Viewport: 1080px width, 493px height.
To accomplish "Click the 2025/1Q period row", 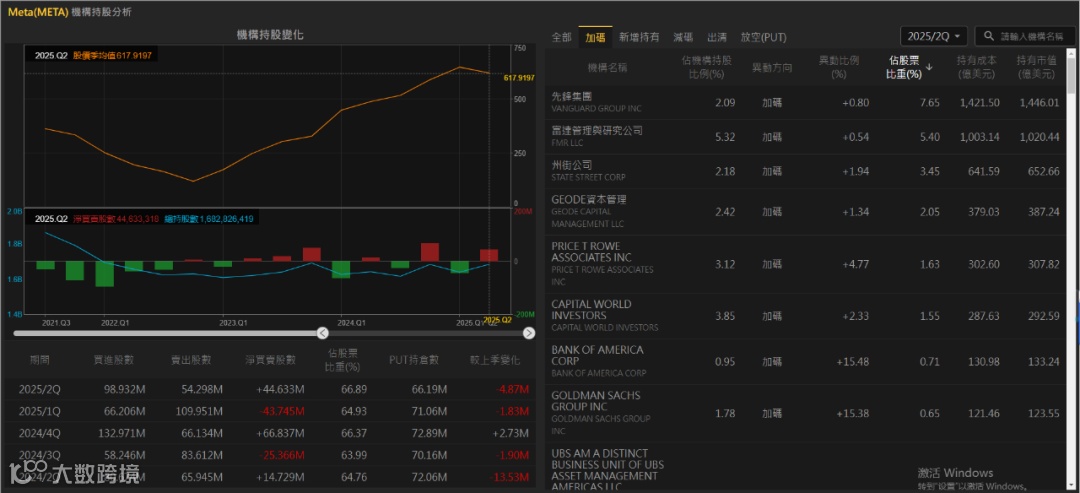I will 269,411.
